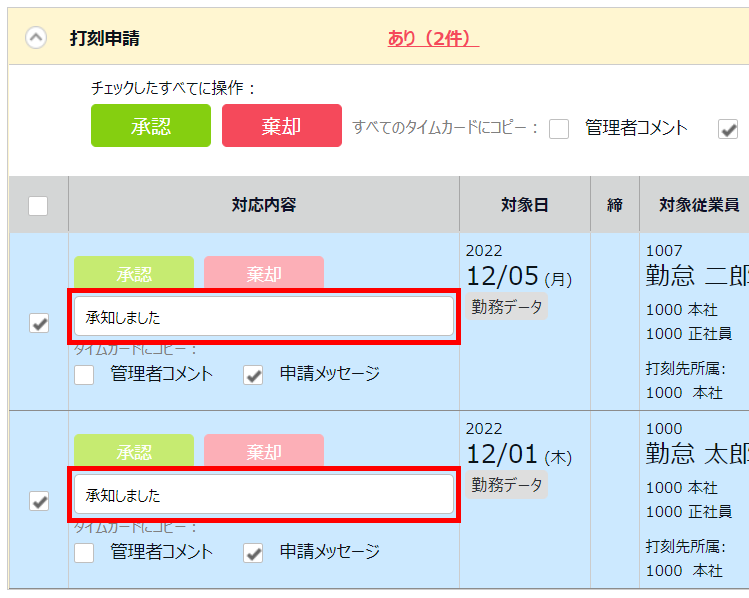Open 勤務データ for 12/05

coord(508,307)
